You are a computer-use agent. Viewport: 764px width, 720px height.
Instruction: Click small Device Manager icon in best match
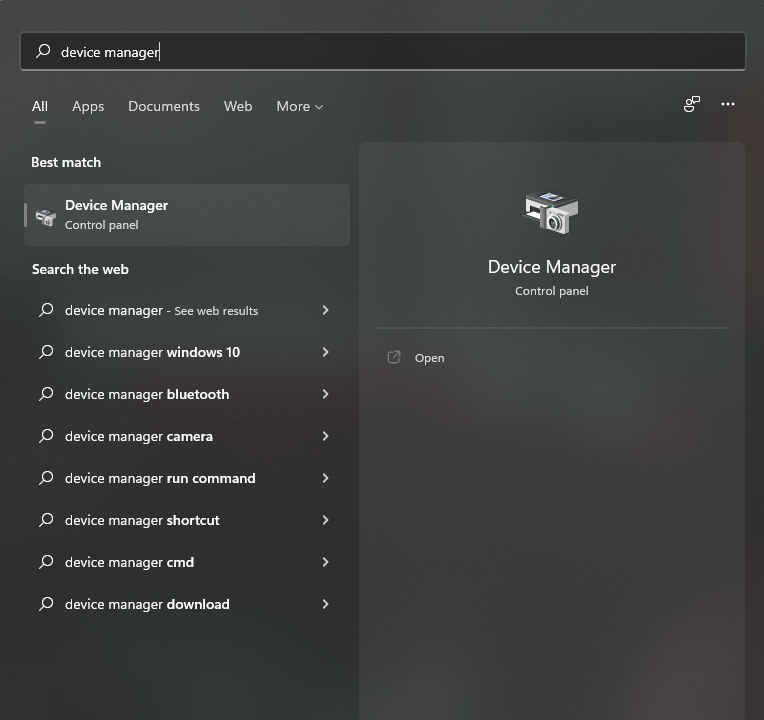coord(46,217)
